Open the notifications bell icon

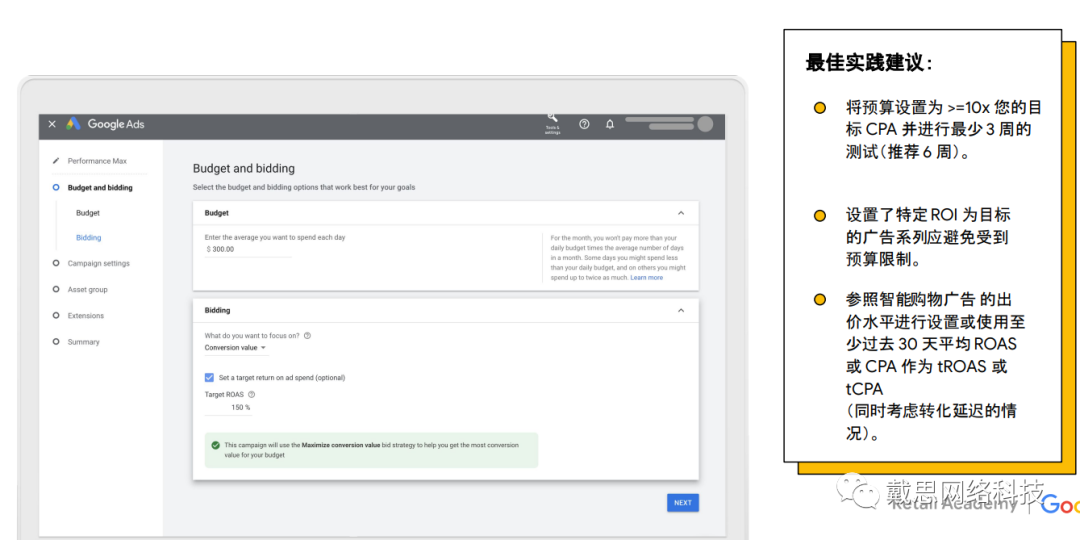tap(610, 125)
